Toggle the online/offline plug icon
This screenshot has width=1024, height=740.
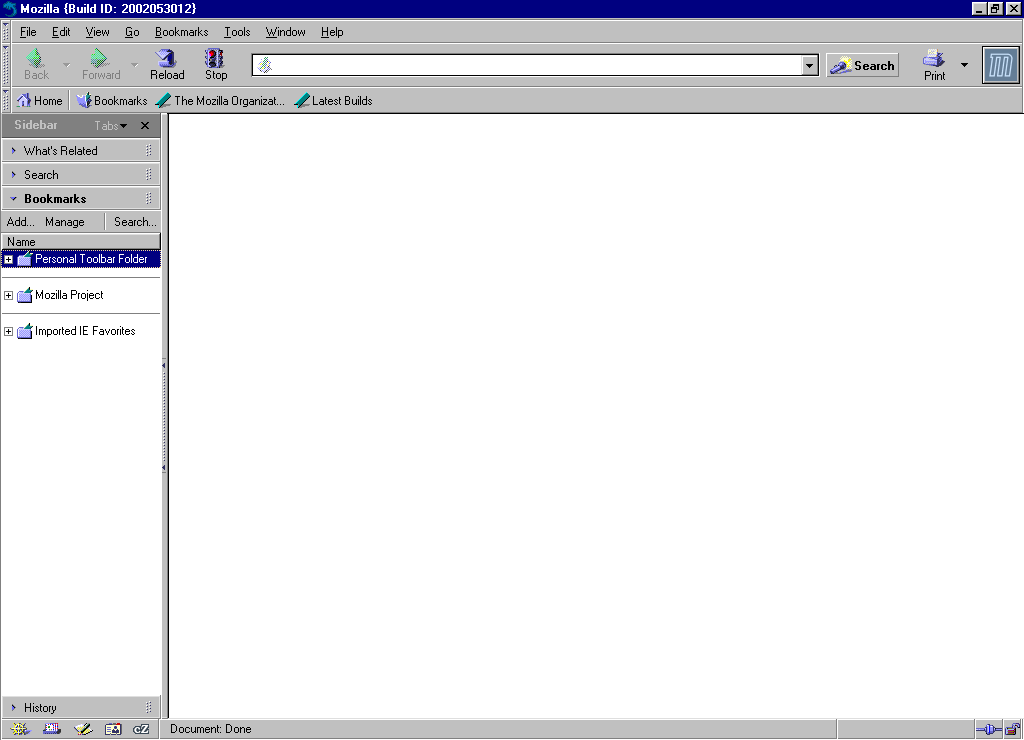click(989, 729)
